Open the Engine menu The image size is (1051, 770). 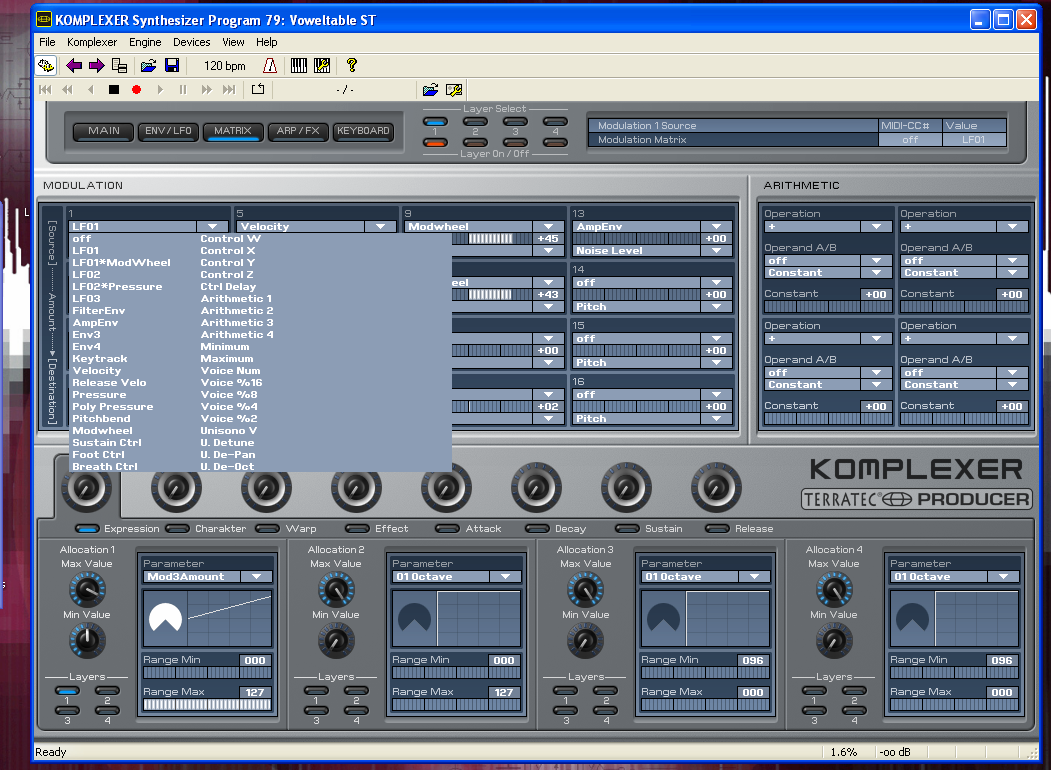[x=145, y=42]
